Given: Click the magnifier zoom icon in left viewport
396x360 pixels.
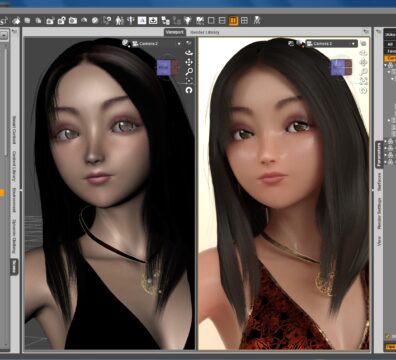Looking at the screenshot, I should pyautogui.click(x=189, y=72).
